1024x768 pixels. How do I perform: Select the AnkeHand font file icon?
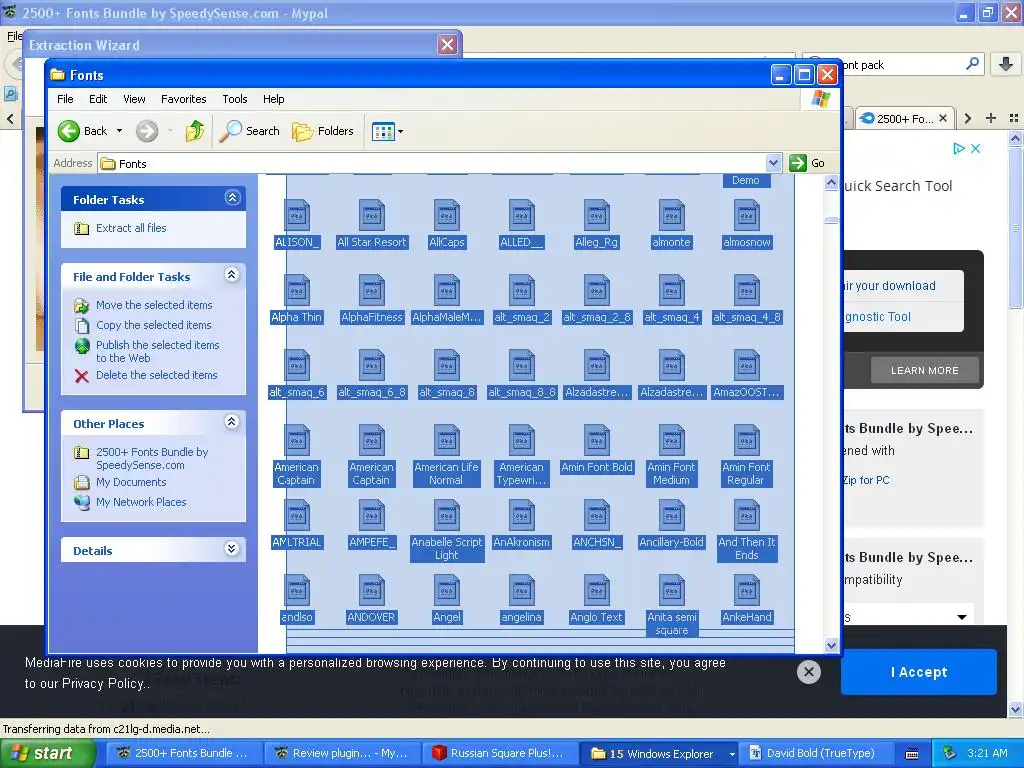(746, 591)
